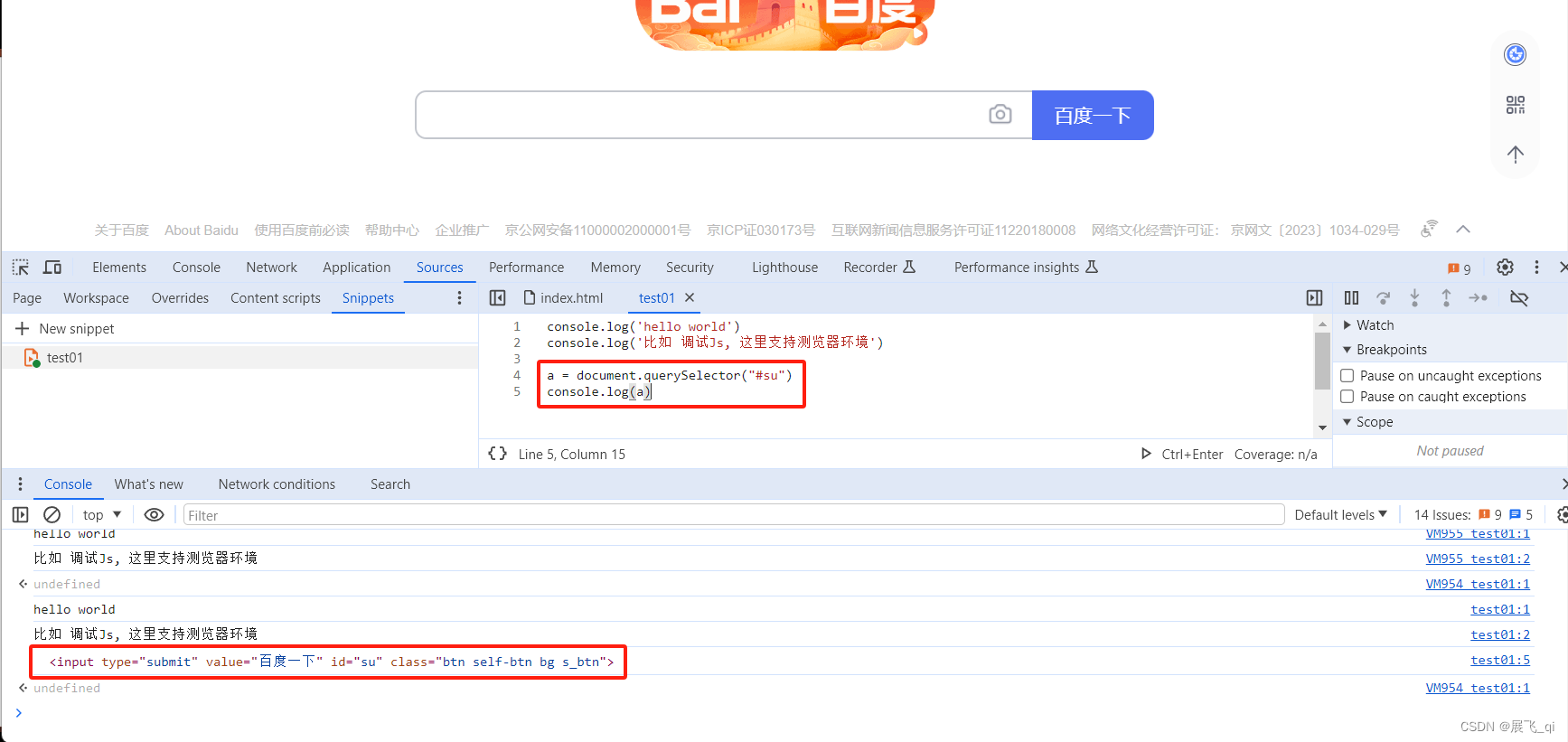Deactivate breakpoints
The height and width of the screenshot is (742, 1568).
point(1519,298)
